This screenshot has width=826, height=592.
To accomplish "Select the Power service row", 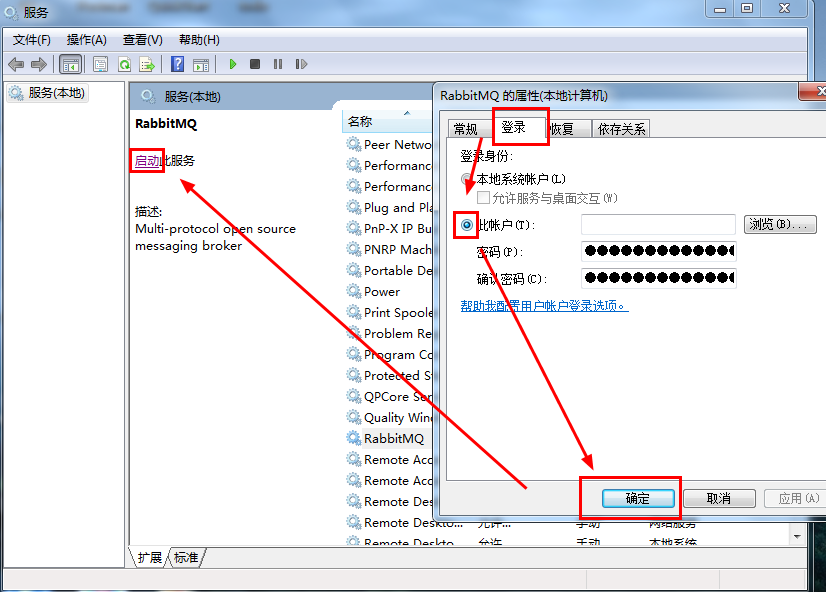I will 389,292.
